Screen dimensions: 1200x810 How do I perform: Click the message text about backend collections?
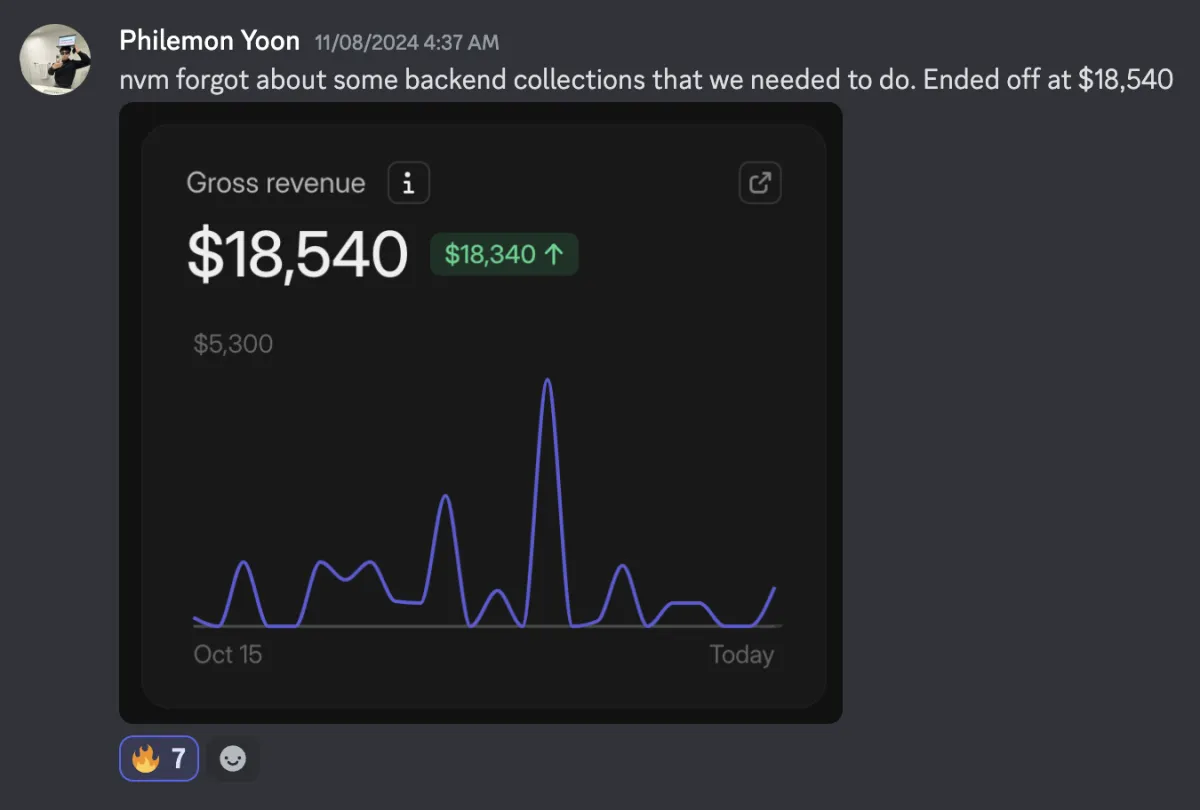645,79
